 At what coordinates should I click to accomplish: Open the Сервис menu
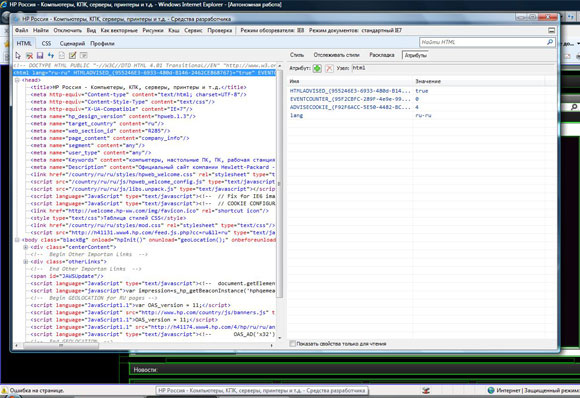193,30
